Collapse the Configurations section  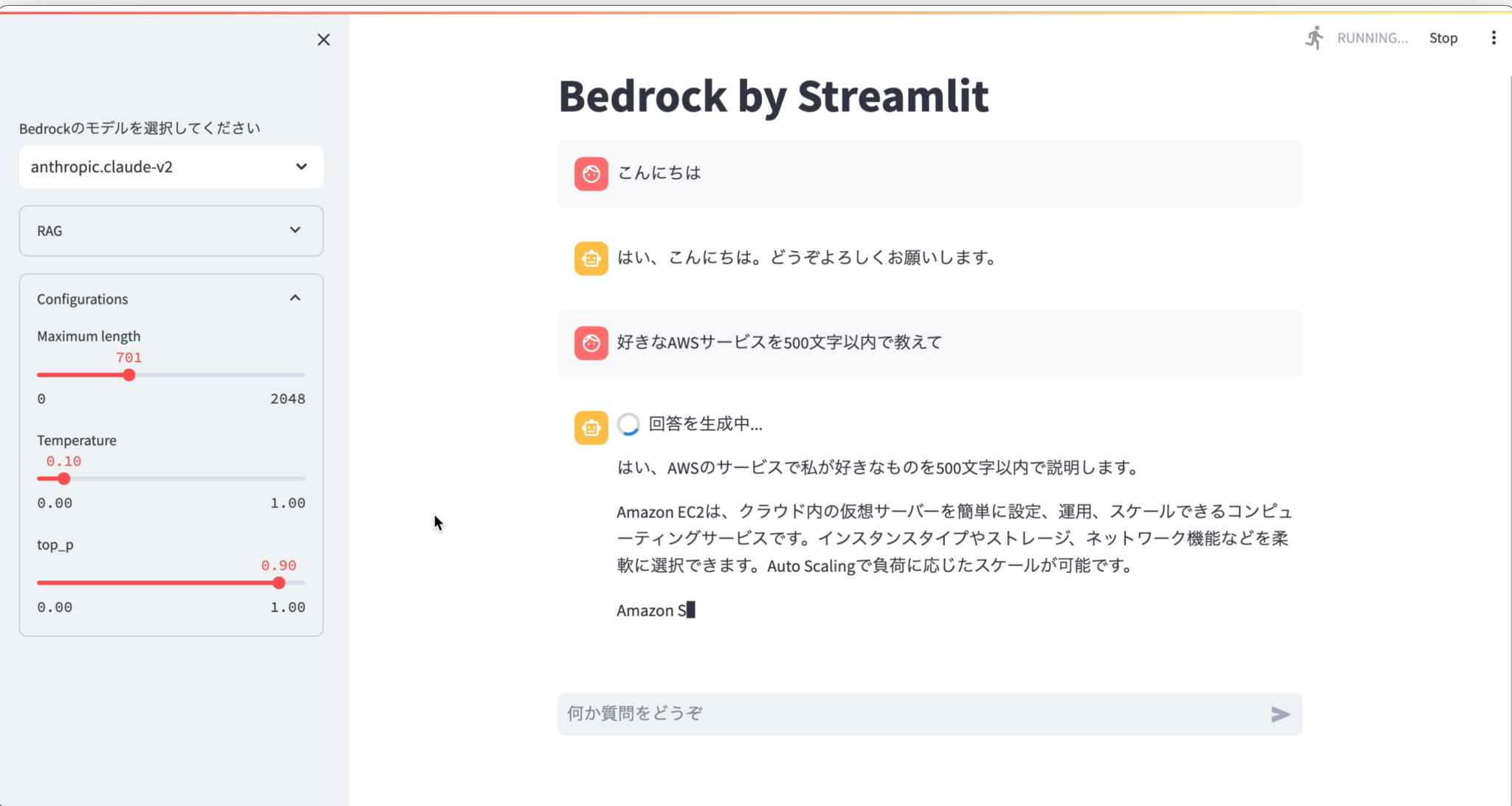(295, 297)
